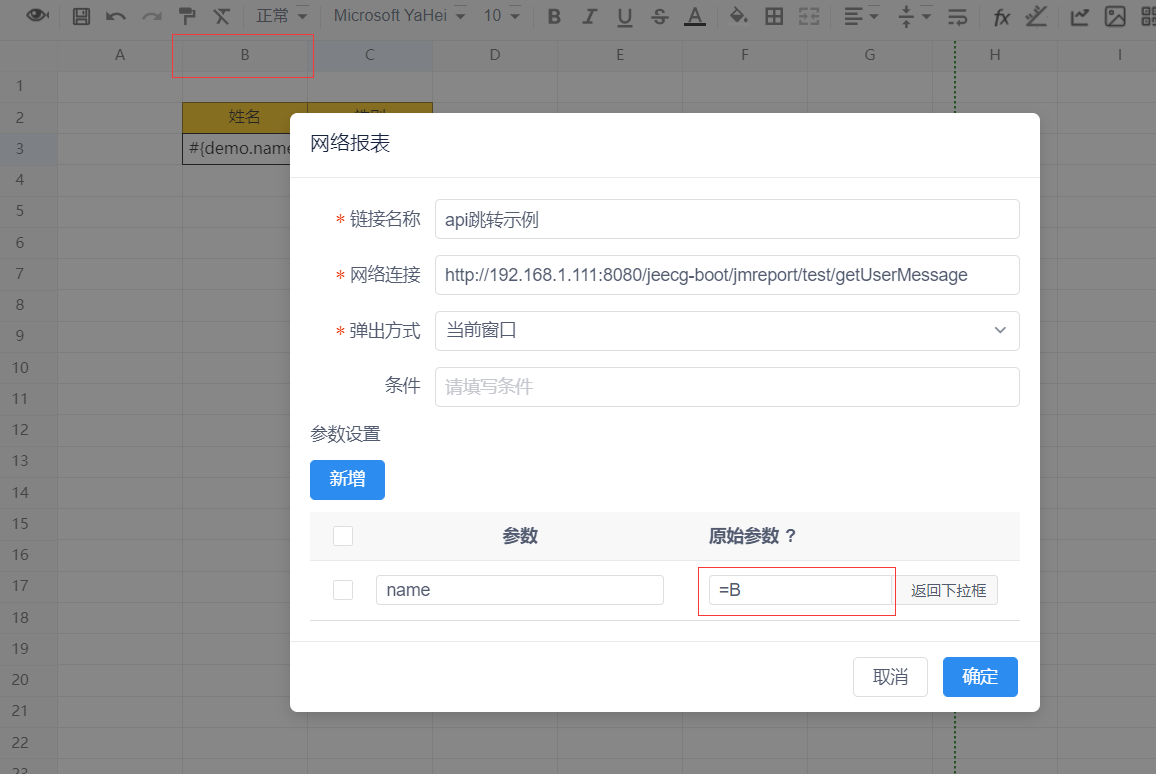1156x774 pixels.
Task: Insert a picture via image icon
Action: (x=1115, y=16)
